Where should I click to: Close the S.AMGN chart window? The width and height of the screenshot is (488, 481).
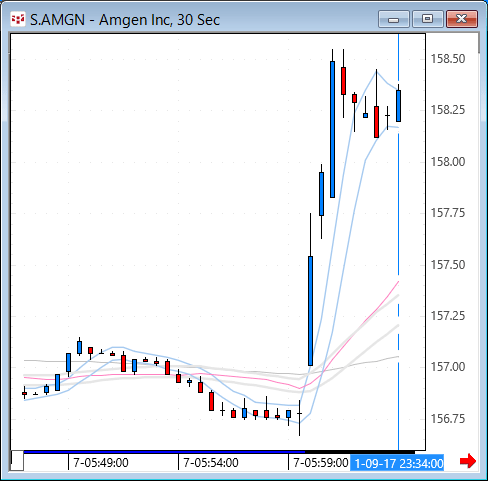[x=462, y=19]
